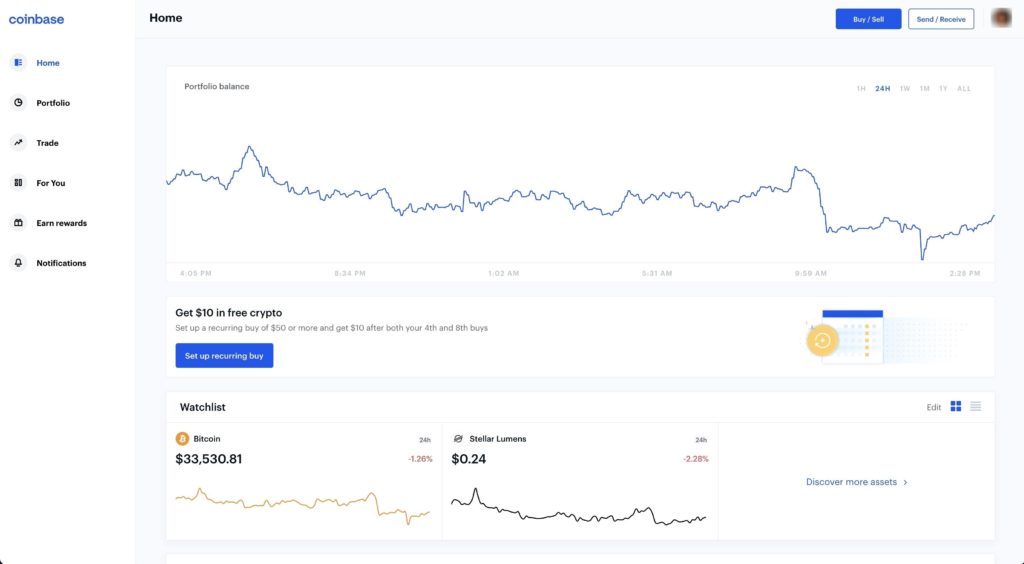Click the 9:59 AM axis label

pyautogui.click(x=810, y=273)
